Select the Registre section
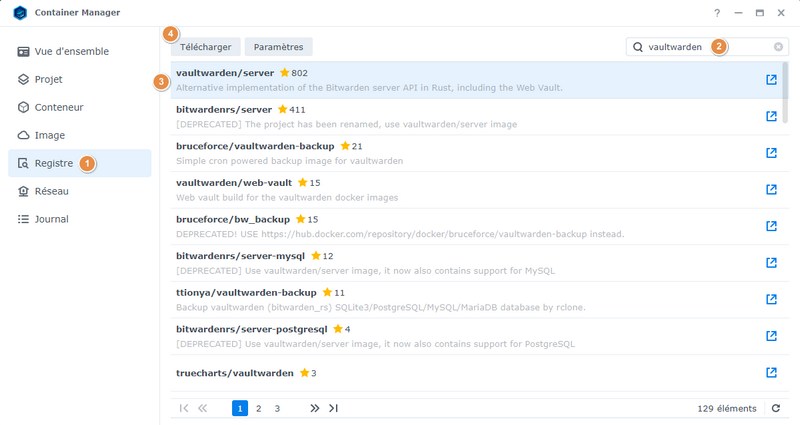800x425 pixels. [x=80, y=163]
